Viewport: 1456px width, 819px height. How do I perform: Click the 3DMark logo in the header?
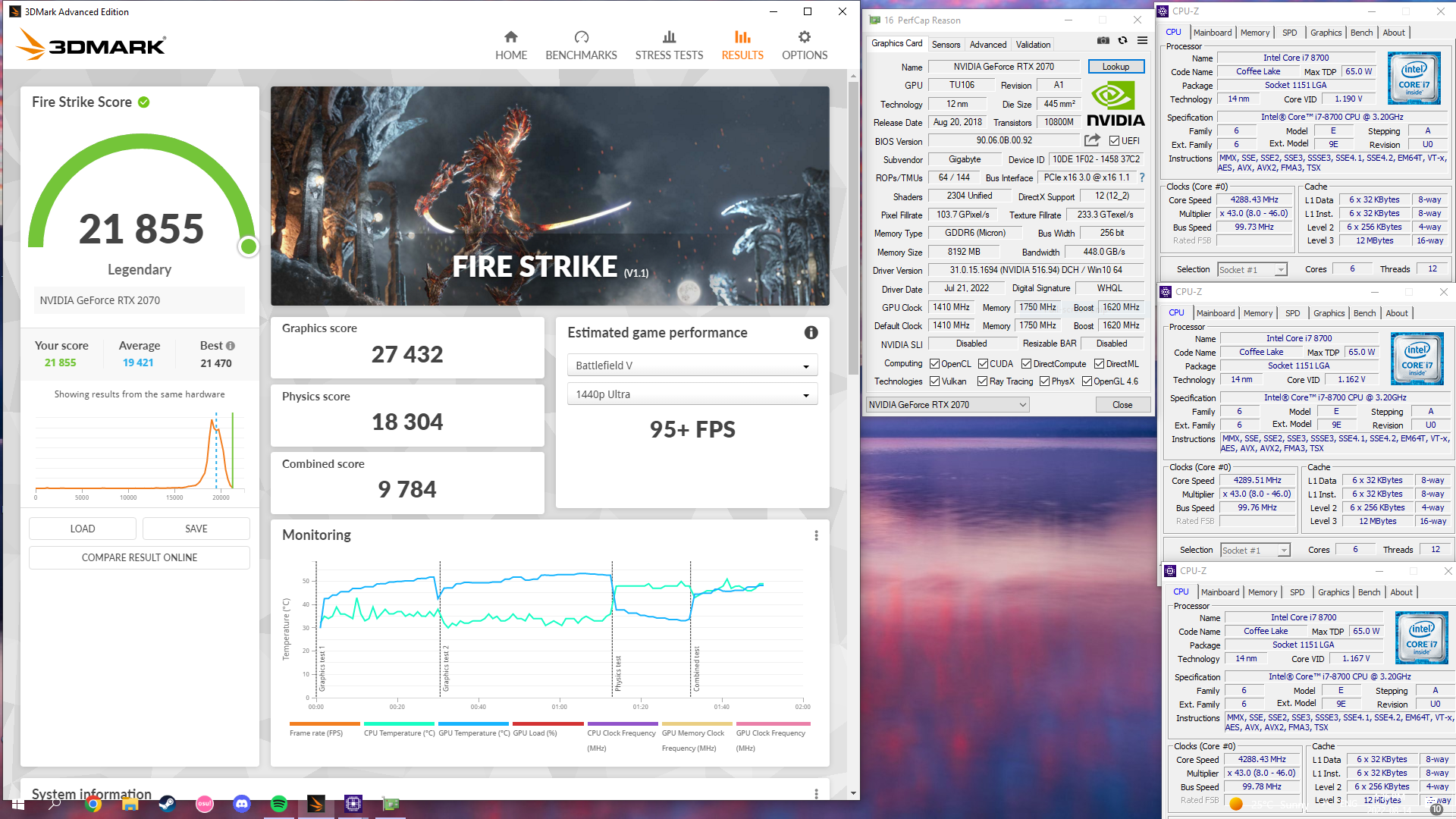(91, 44)
